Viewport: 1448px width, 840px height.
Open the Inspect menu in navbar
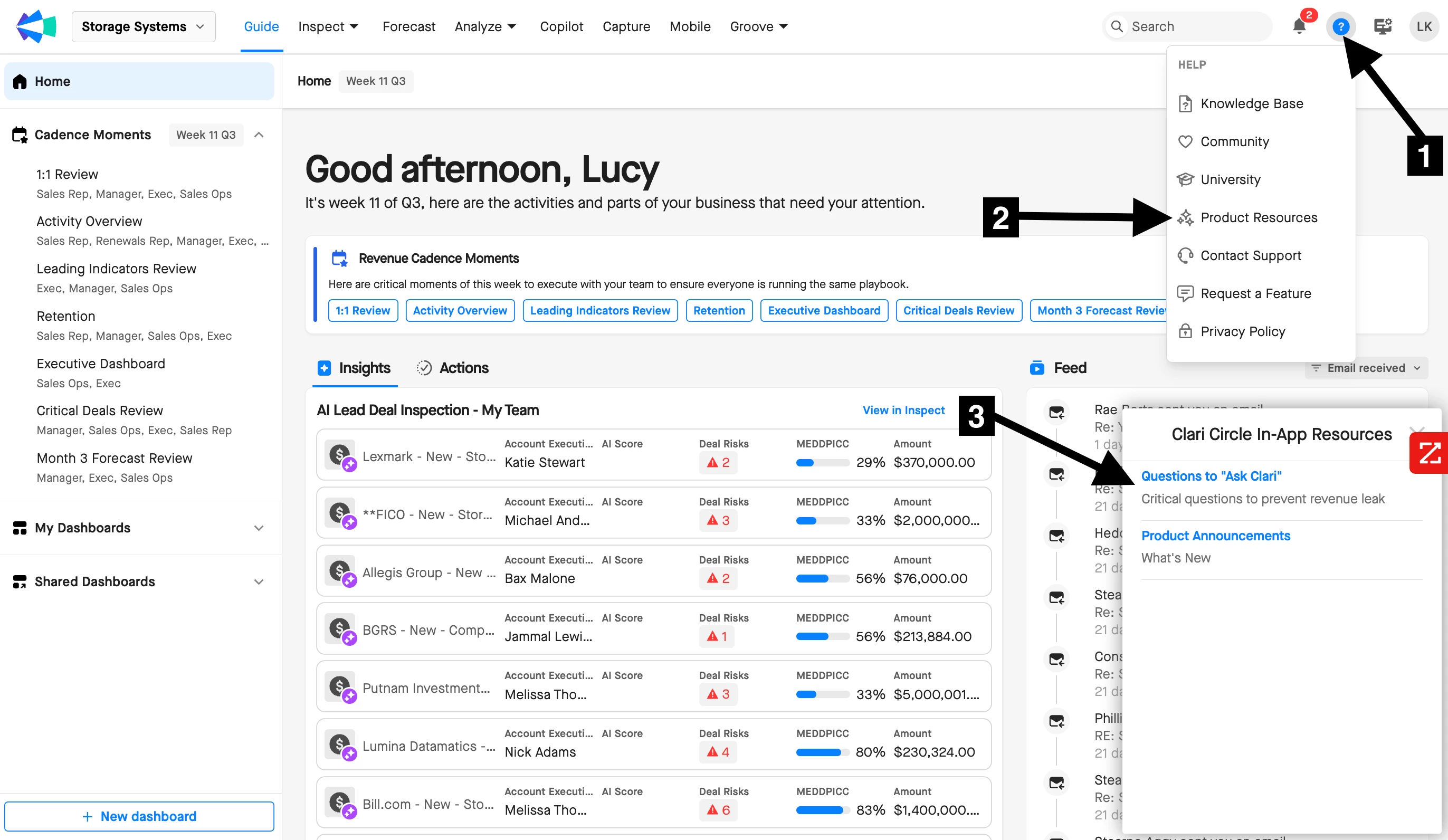click(328, 26)
